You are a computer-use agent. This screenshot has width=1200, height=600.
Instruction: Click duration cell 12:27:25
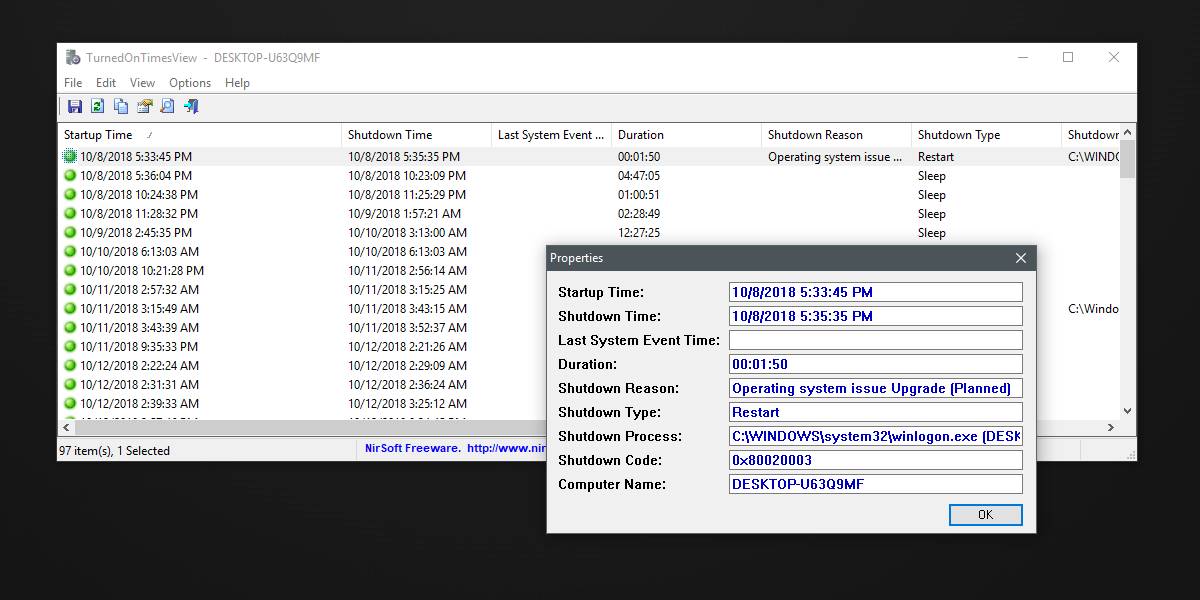(639, 232)
